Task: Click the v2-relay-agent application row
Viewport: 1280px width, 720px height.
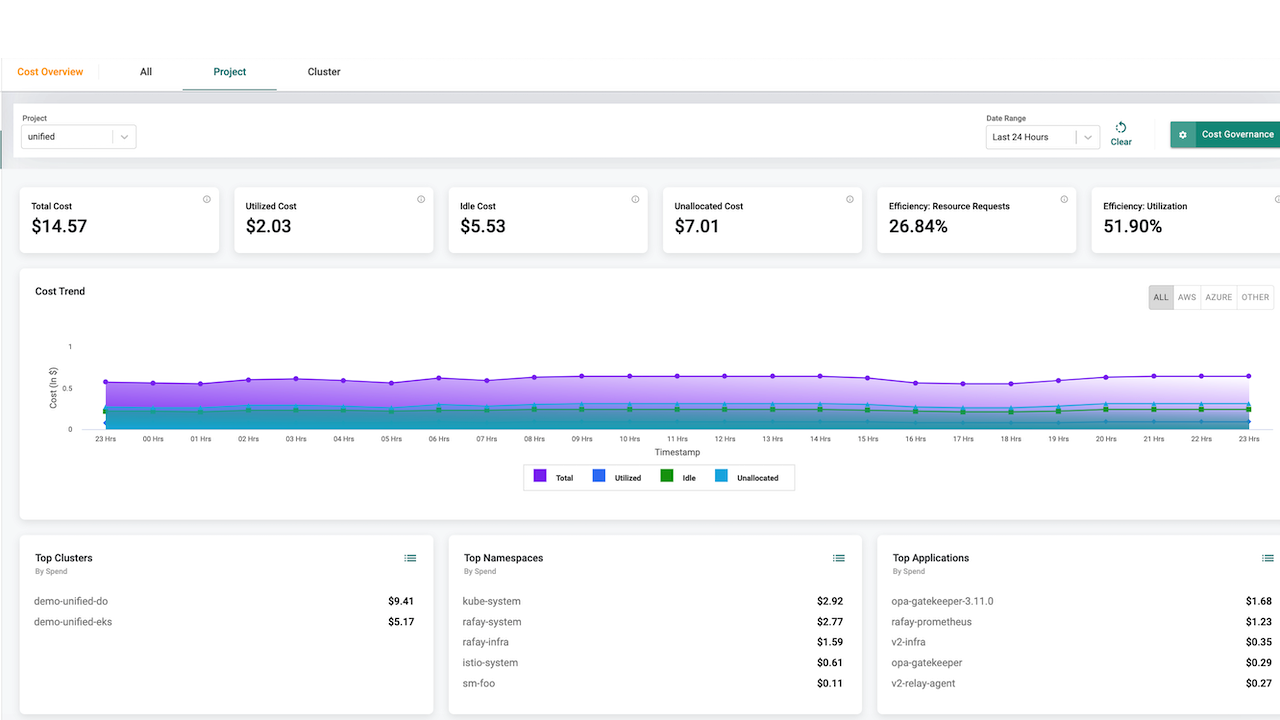Action: click(x=1082, y=684)
